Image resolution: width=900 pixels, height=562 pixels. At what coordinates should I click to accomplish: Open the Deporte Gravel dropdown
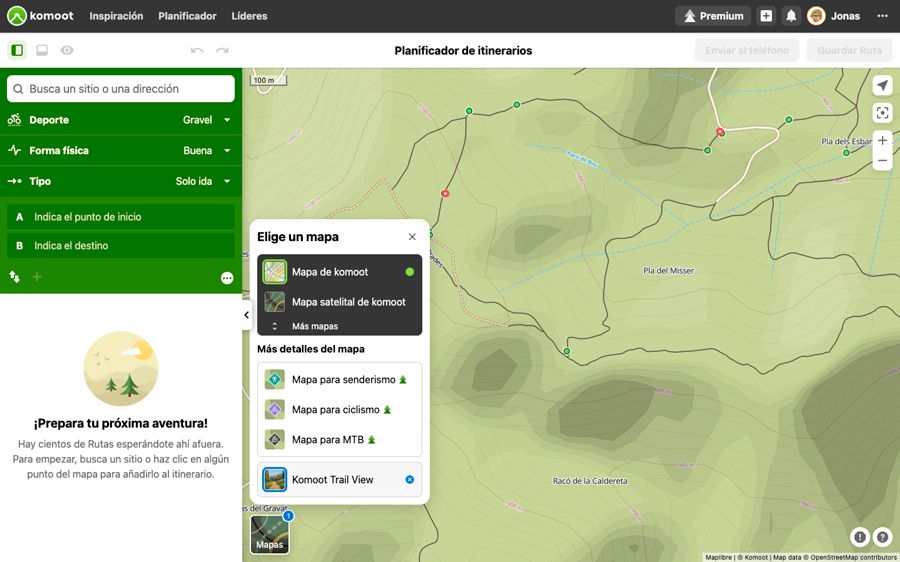pos(121,120)
